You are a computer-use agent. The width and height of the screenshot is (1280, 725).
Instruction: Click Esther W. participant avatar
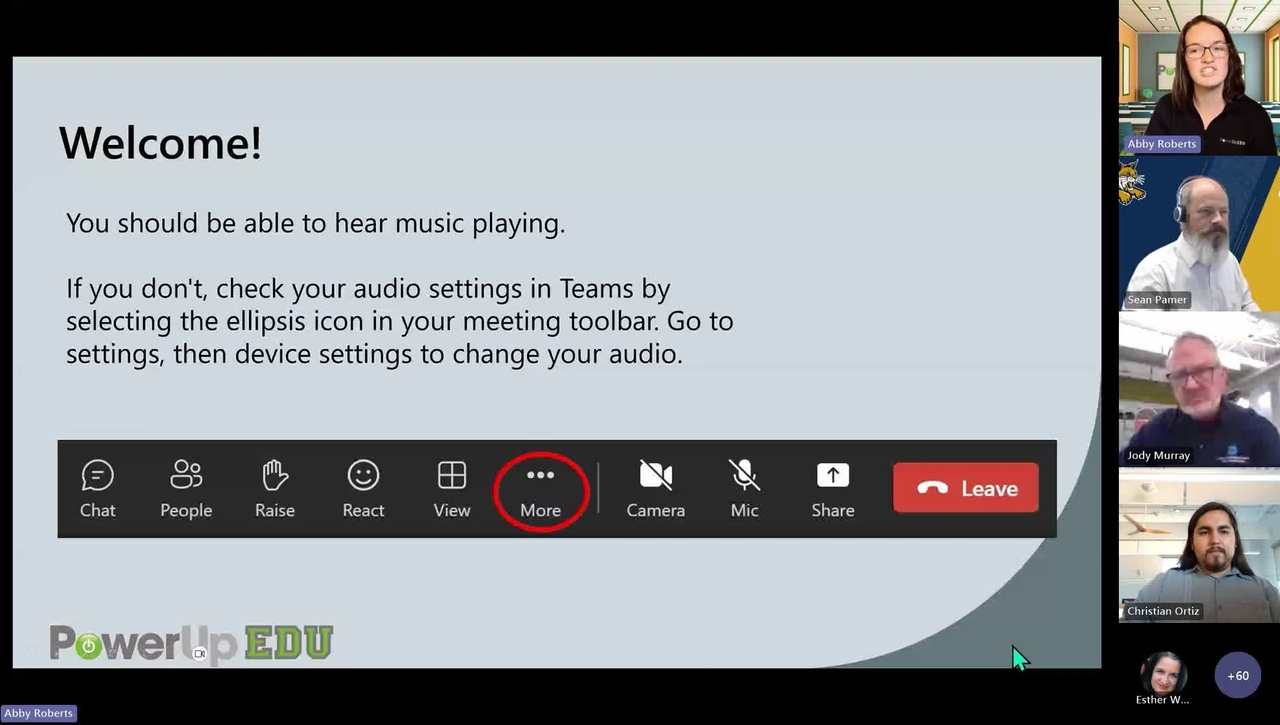(1162, 673)
